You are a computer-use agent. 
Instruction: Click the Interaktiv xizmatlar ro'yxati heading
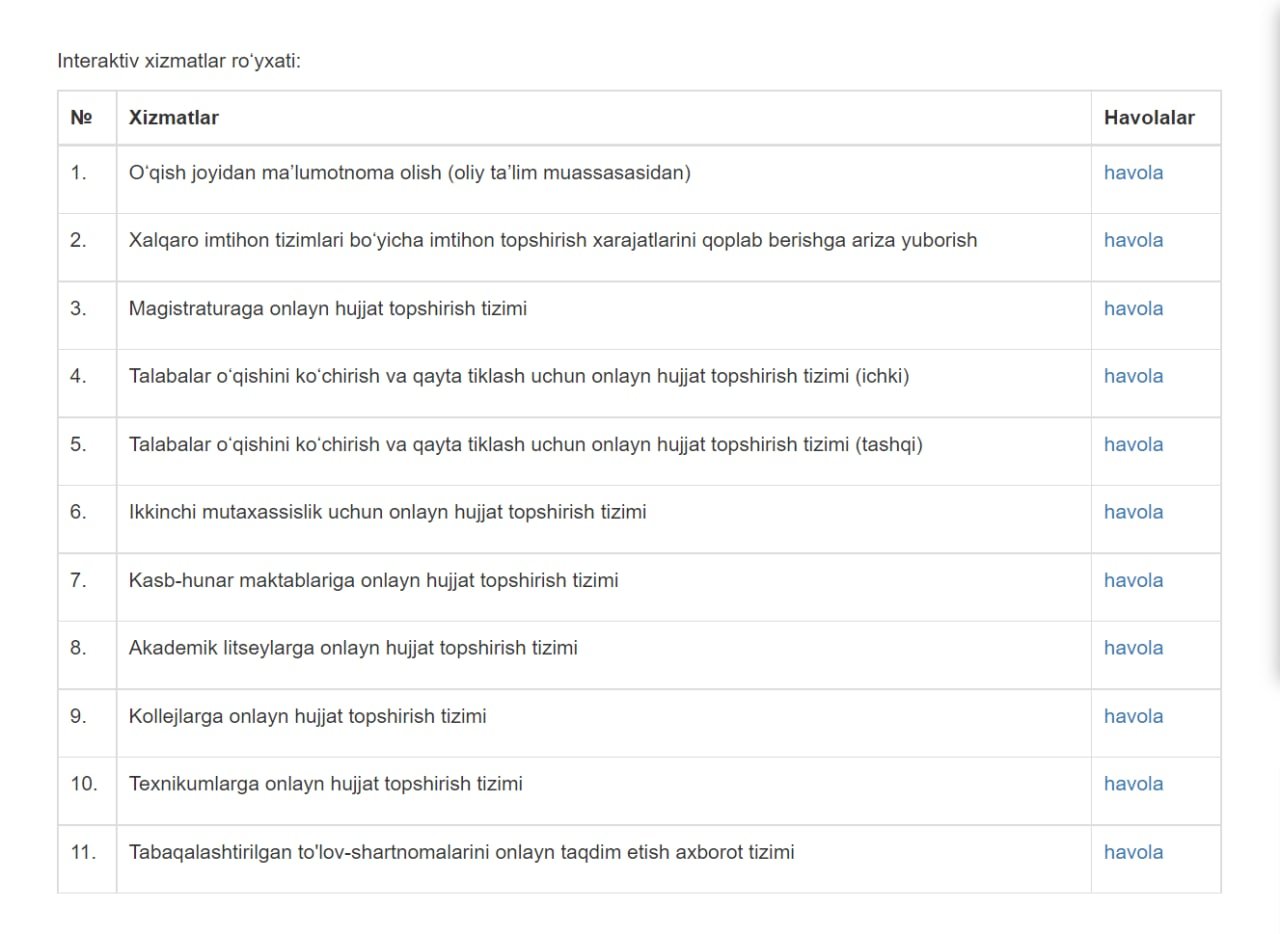[x=179, y=61]
